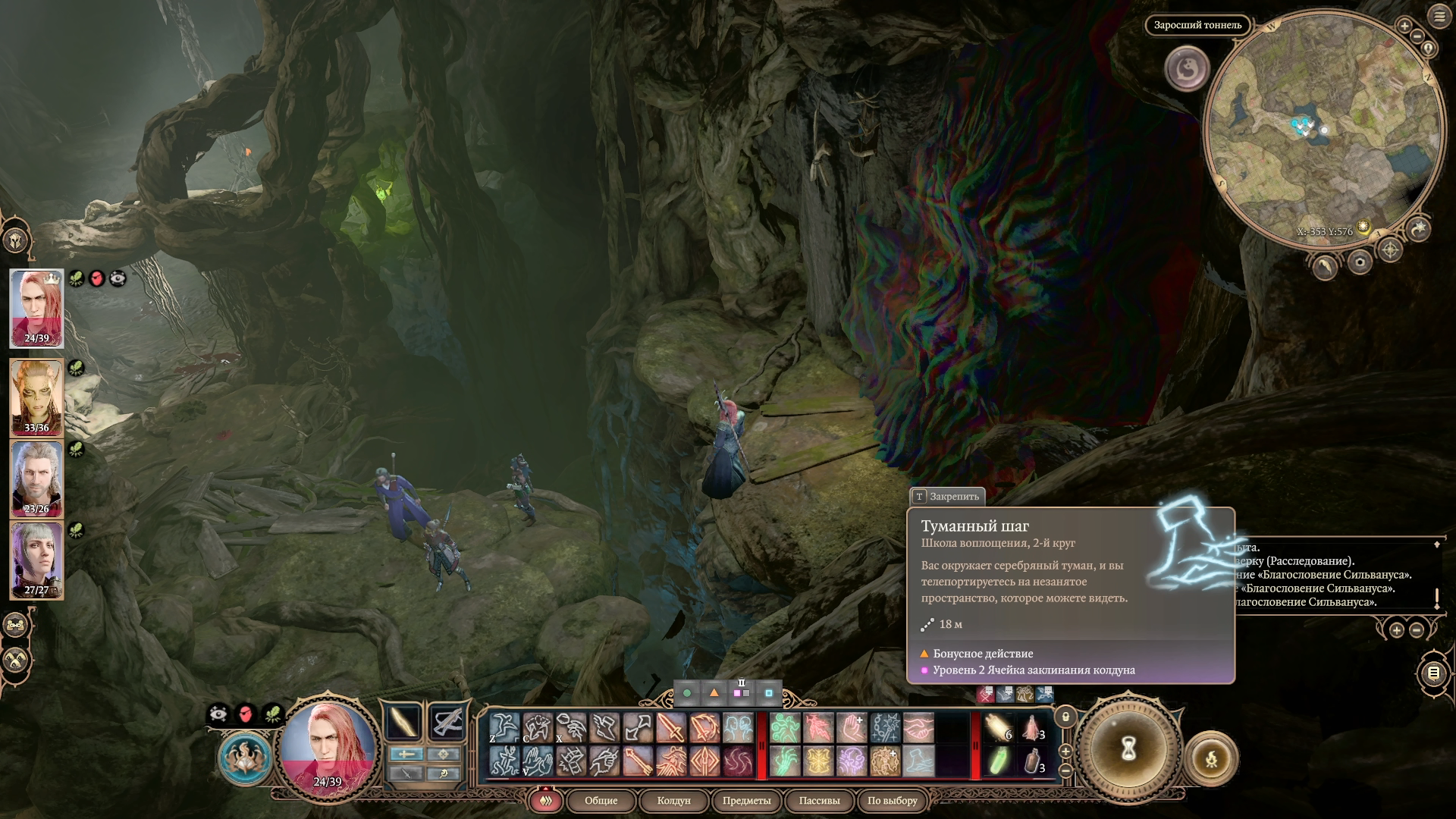Screen dimensions: 1456x819
Task: Toggle the melee weapon set button
Action: pos(406,754)
